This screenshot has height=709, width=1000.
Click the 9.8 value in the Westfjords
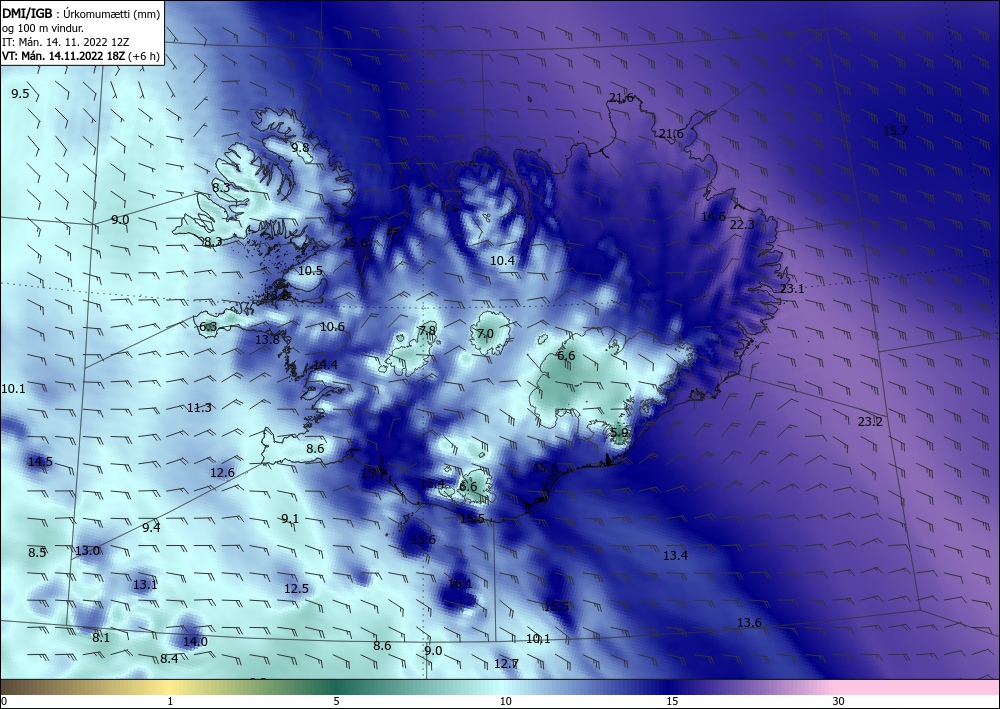pos(300,147)
